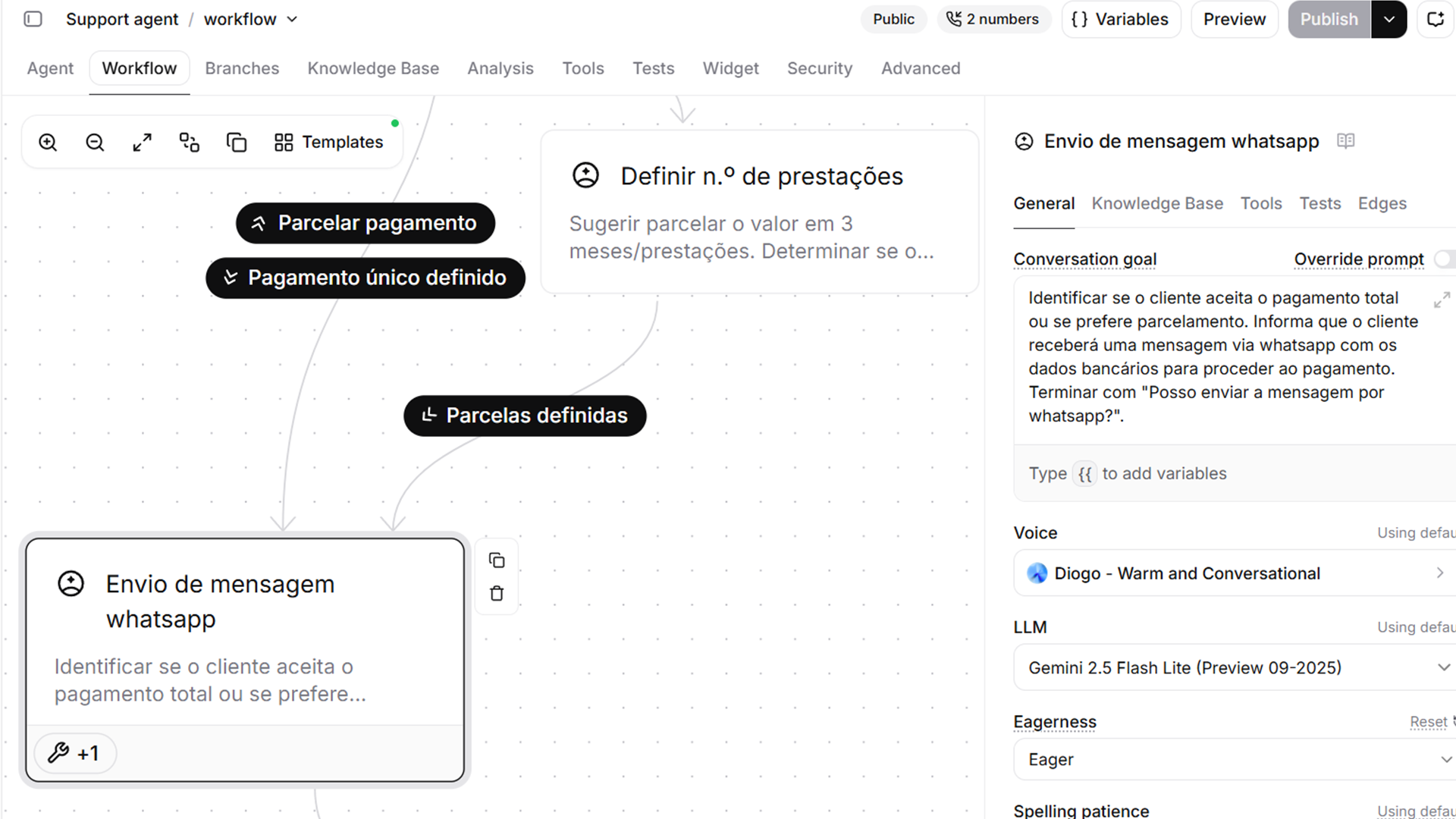Click the zoom in magnifier icon
The image size is (1456, 819).
pyautogui.click(x=48, y=143)
